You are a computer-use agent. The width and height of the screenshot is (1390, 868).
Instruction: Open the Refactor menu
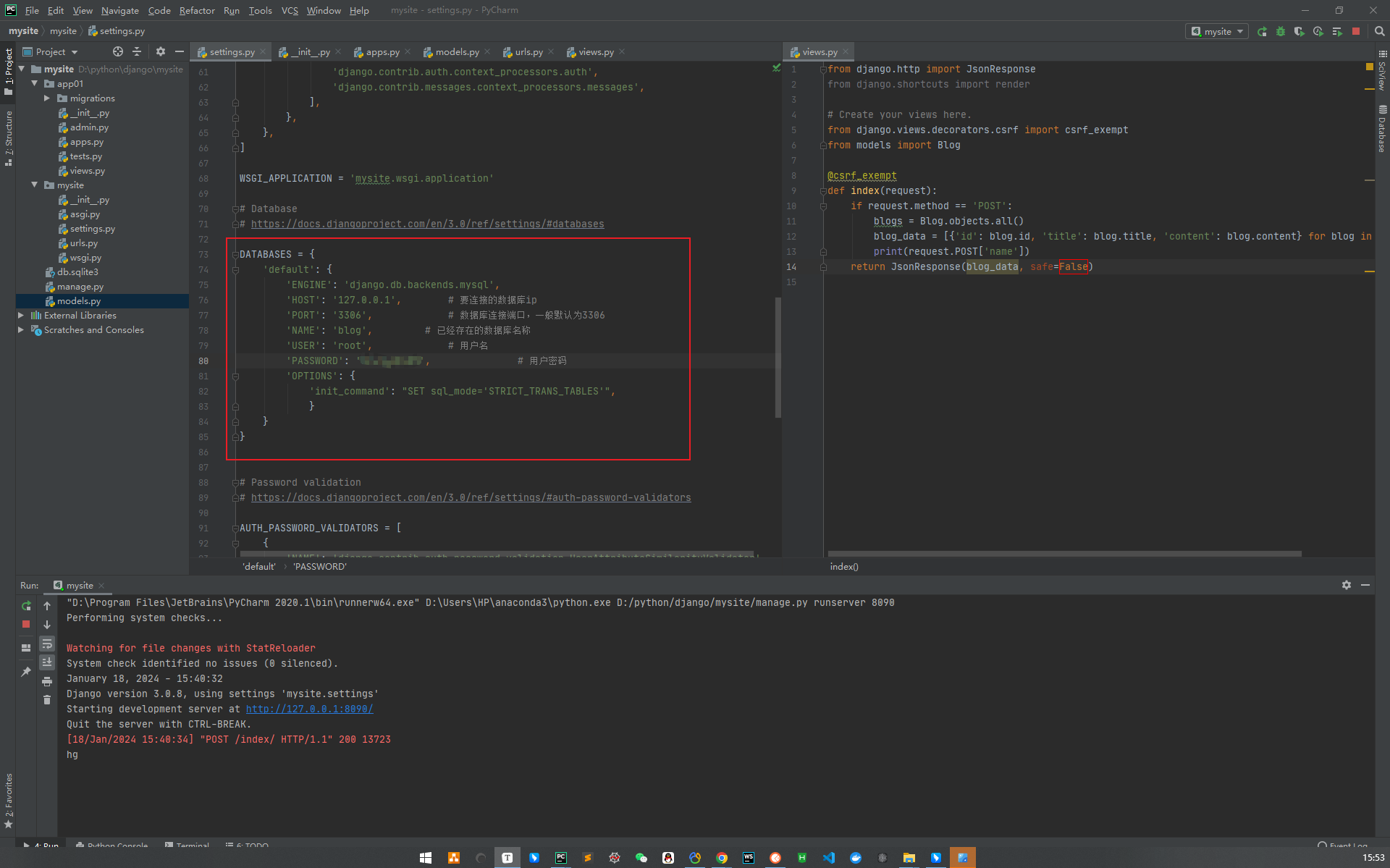point(197,10)
